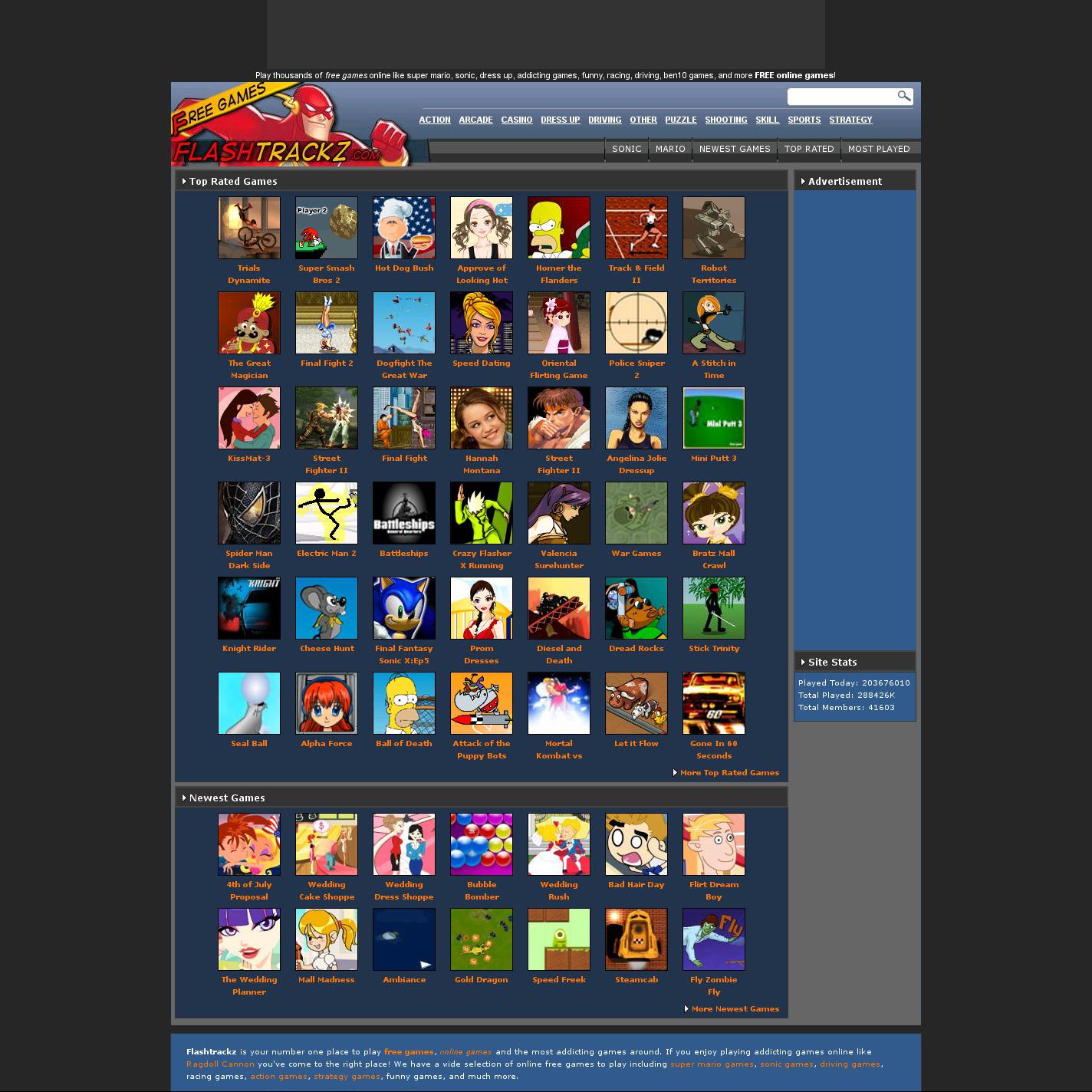Click the Fly Zombie Fly thumbnail

coord(714,939)
